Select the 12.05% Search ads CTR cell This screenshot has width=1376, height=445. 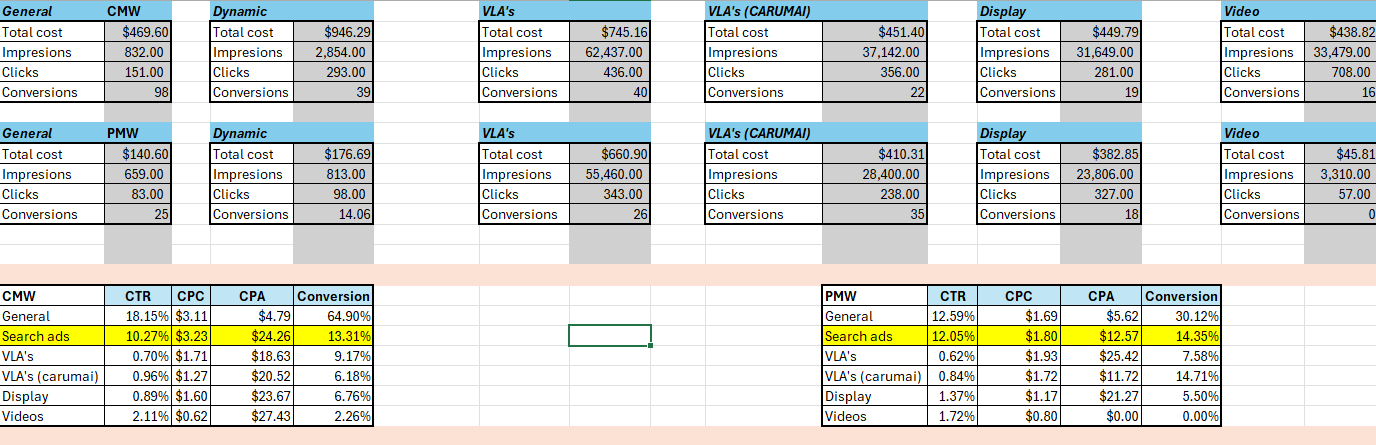950,336
